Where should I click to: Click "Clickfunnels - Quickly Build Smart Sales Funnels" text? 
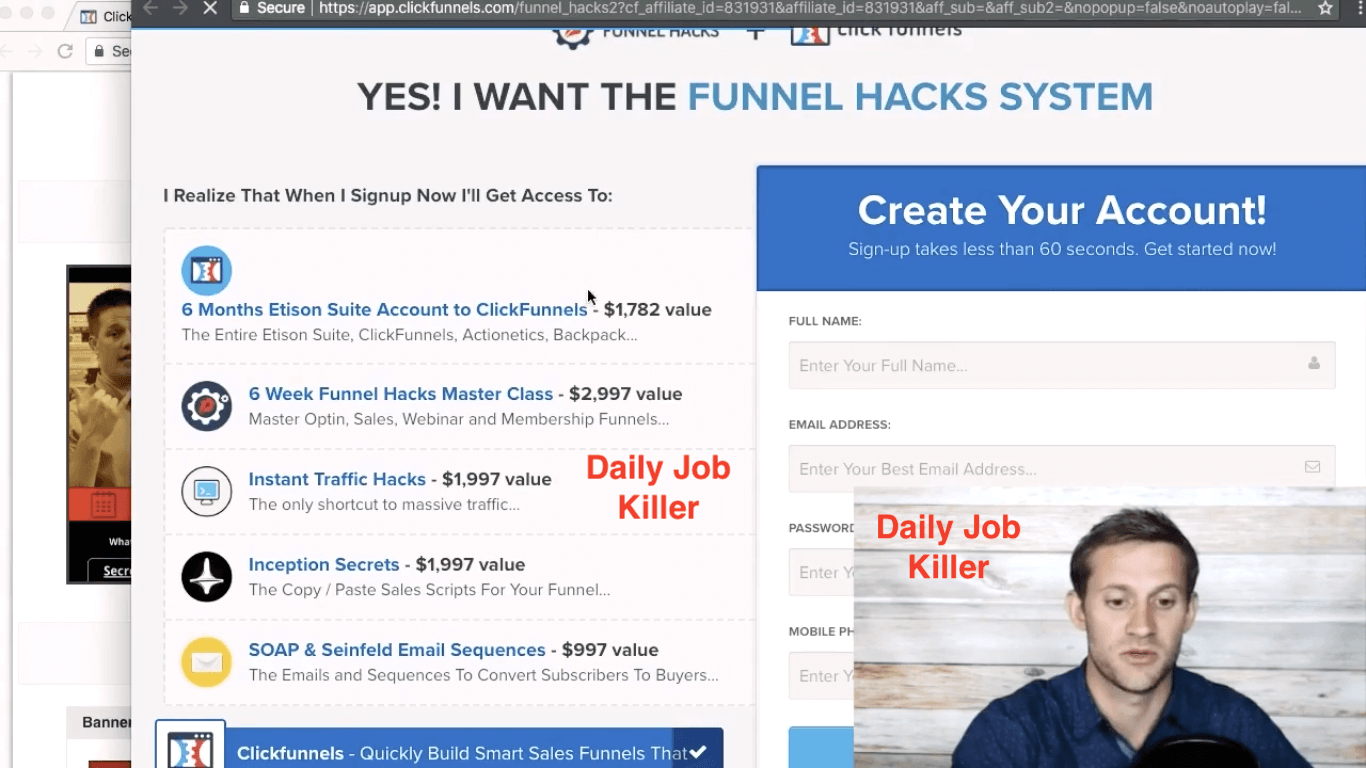click(x=462, y=753)
